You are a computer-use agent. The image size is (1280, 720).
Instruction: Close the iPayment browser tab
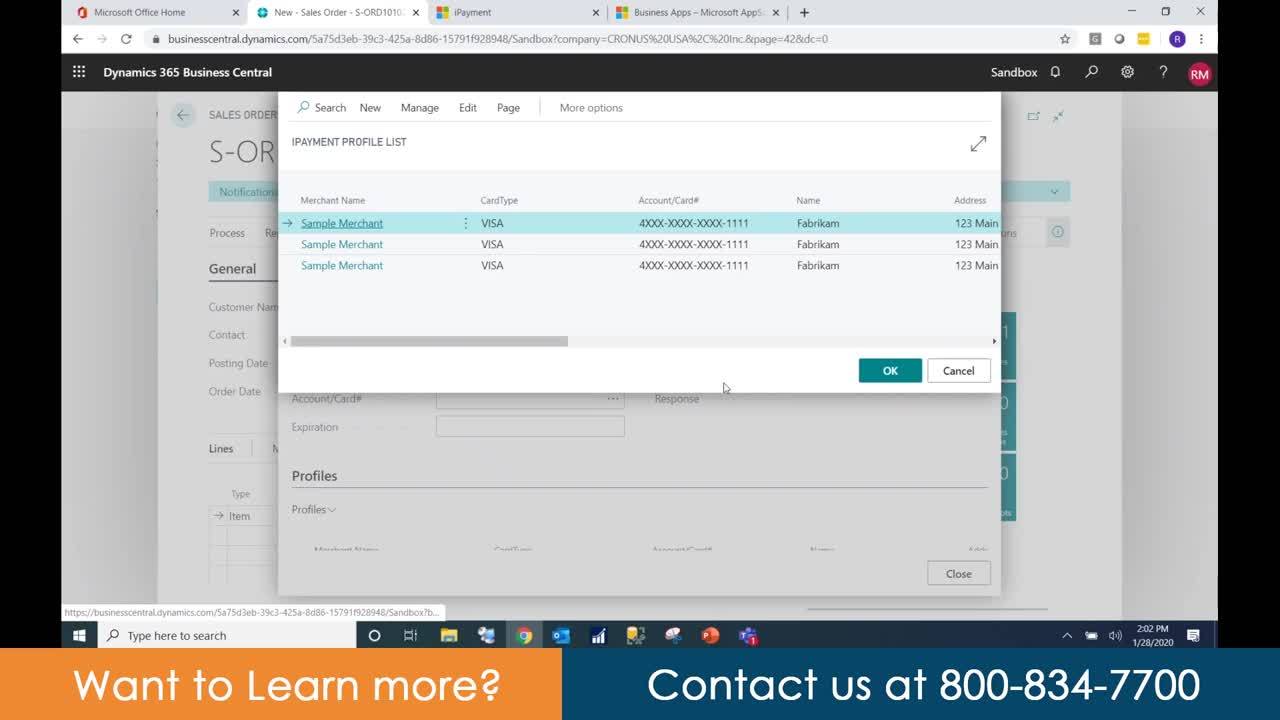click(596, 13)
